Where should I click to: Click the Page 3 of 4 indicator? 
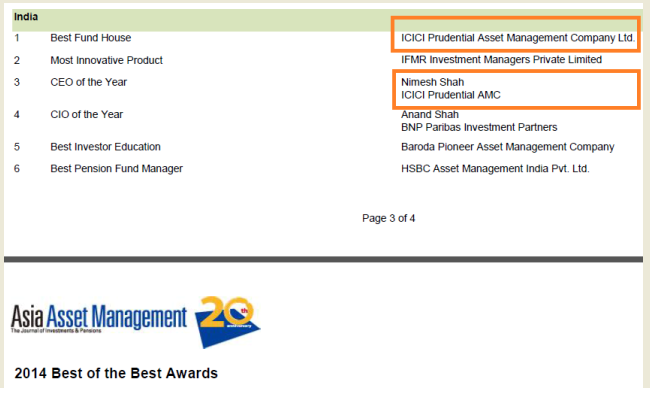389,219
